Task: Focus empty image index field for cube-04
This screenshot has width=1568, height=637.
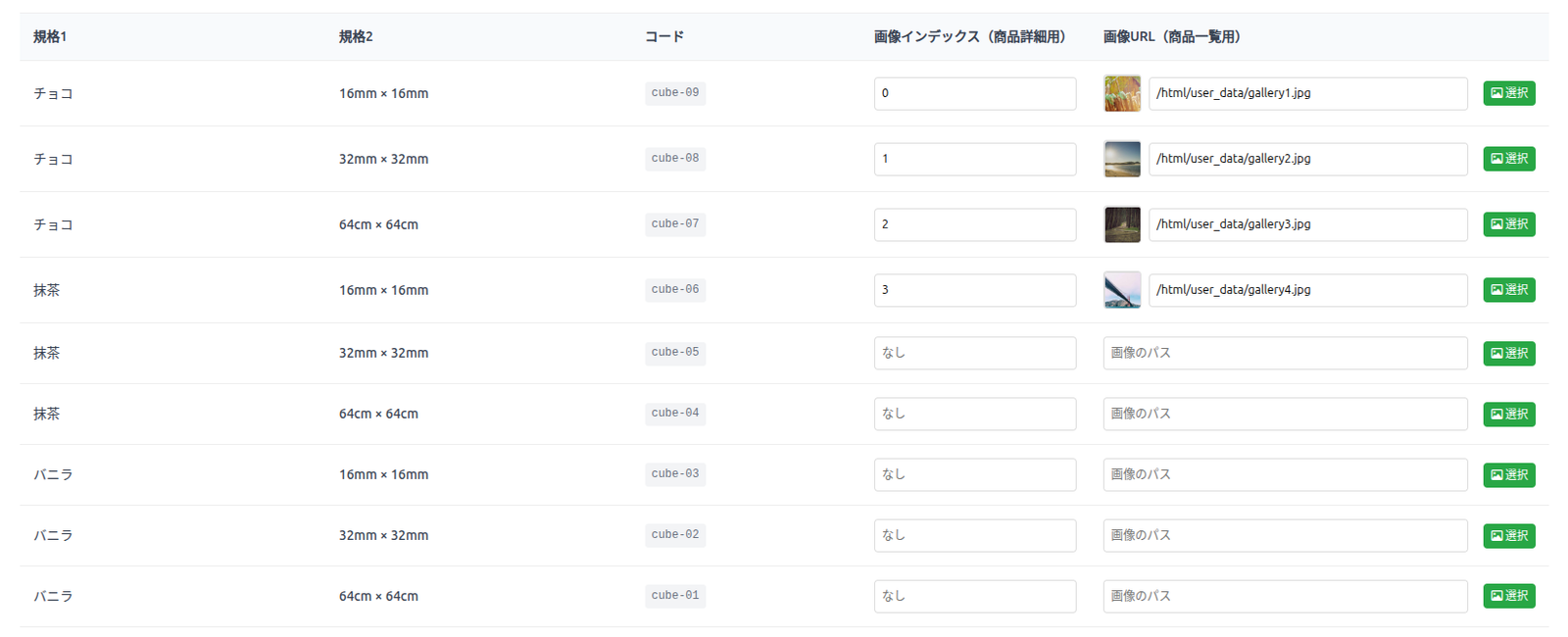Action: tap(975, 414)
